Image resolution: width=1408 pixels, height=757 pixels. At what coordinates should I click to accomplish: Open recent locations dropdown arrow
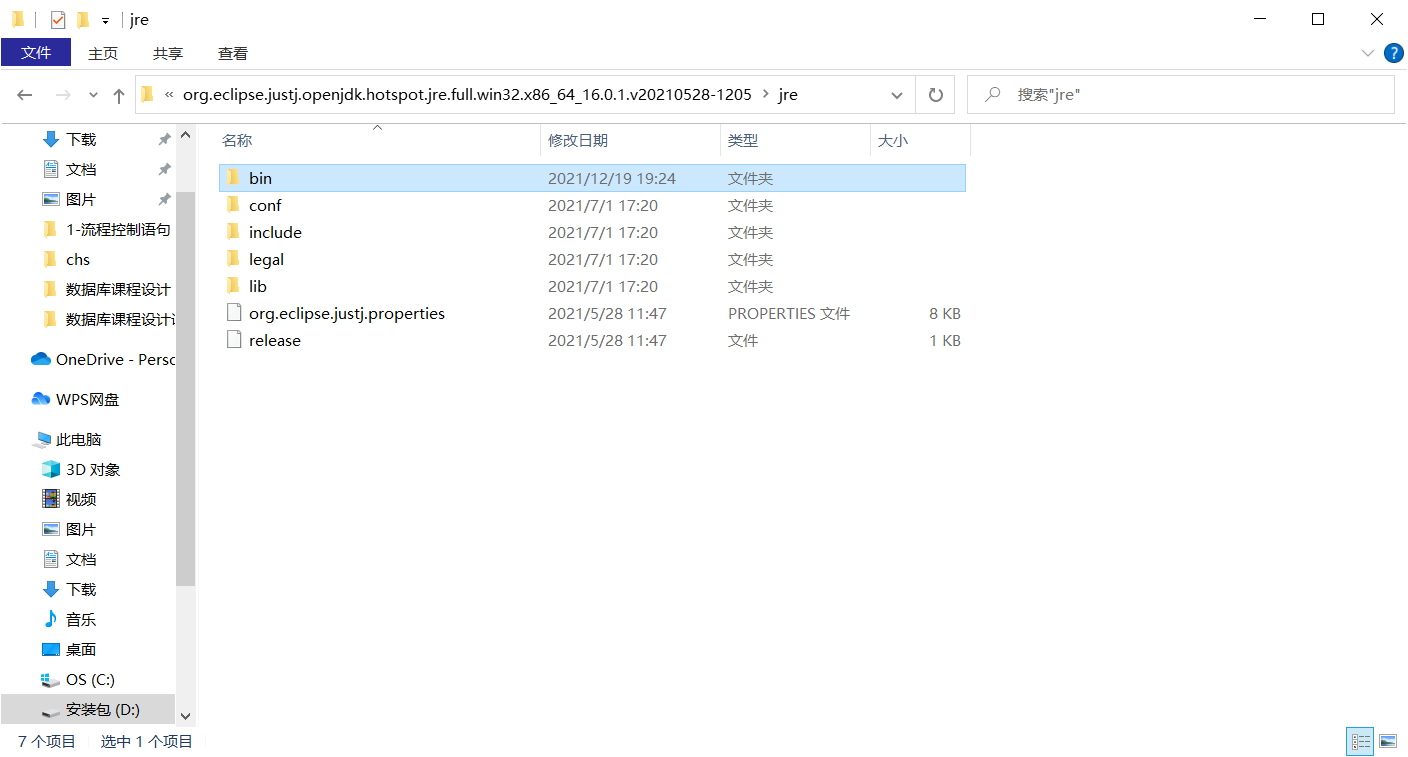point(94,95)
